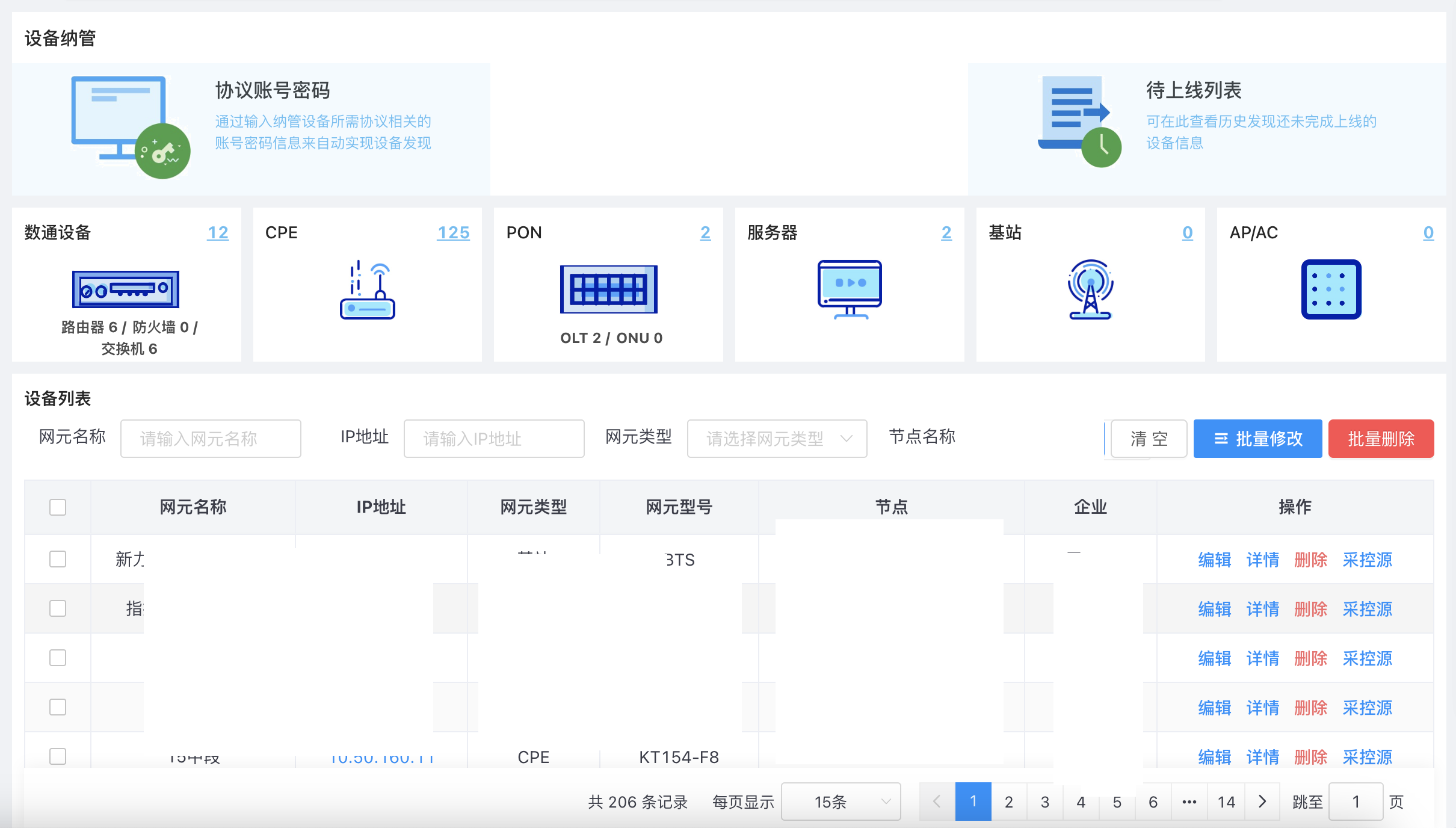Click the IP地址 column header
Screen dimensions: 1456x828
click(x=381, y=507)
